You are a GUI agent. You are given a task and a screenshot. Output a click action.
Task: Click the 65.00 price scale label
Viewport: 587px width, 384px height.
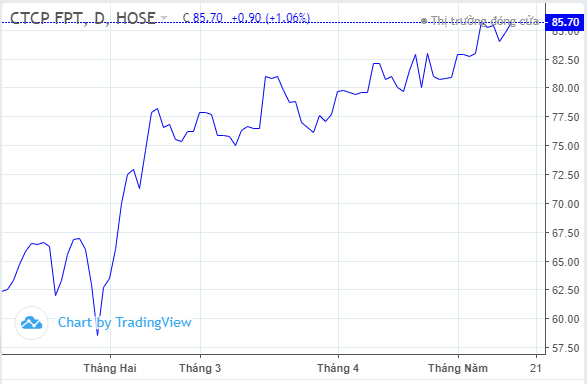566,262
